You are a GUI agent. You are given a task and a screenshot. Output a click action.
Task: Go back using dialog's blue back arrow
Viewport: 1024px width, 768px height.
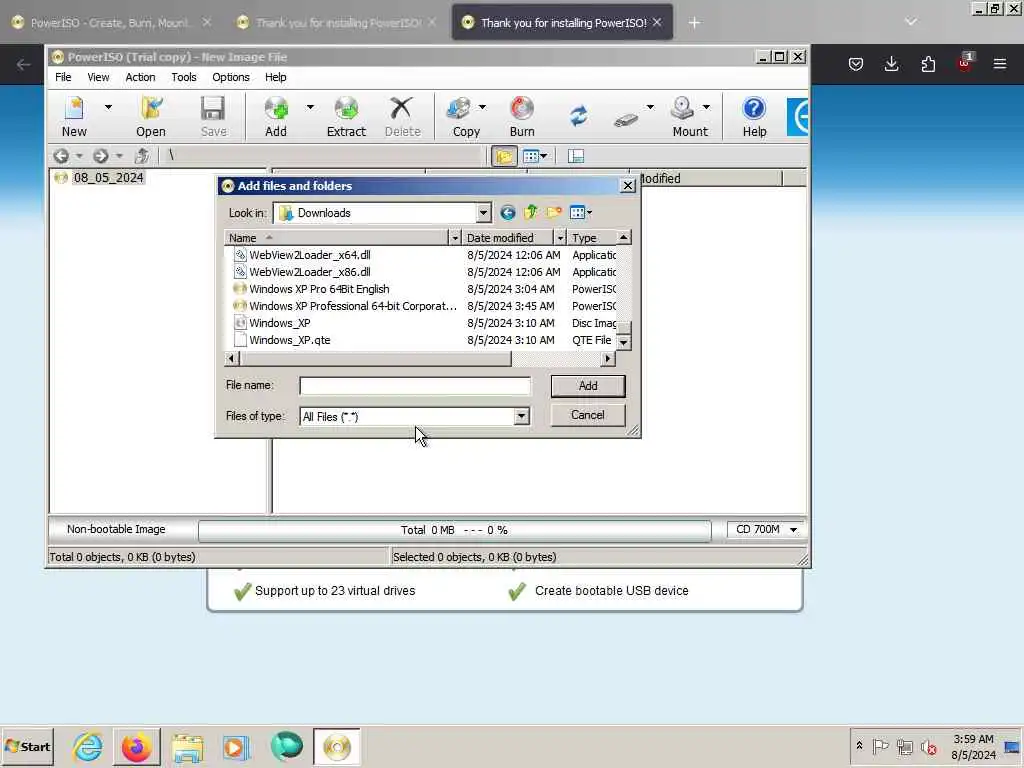507,213
